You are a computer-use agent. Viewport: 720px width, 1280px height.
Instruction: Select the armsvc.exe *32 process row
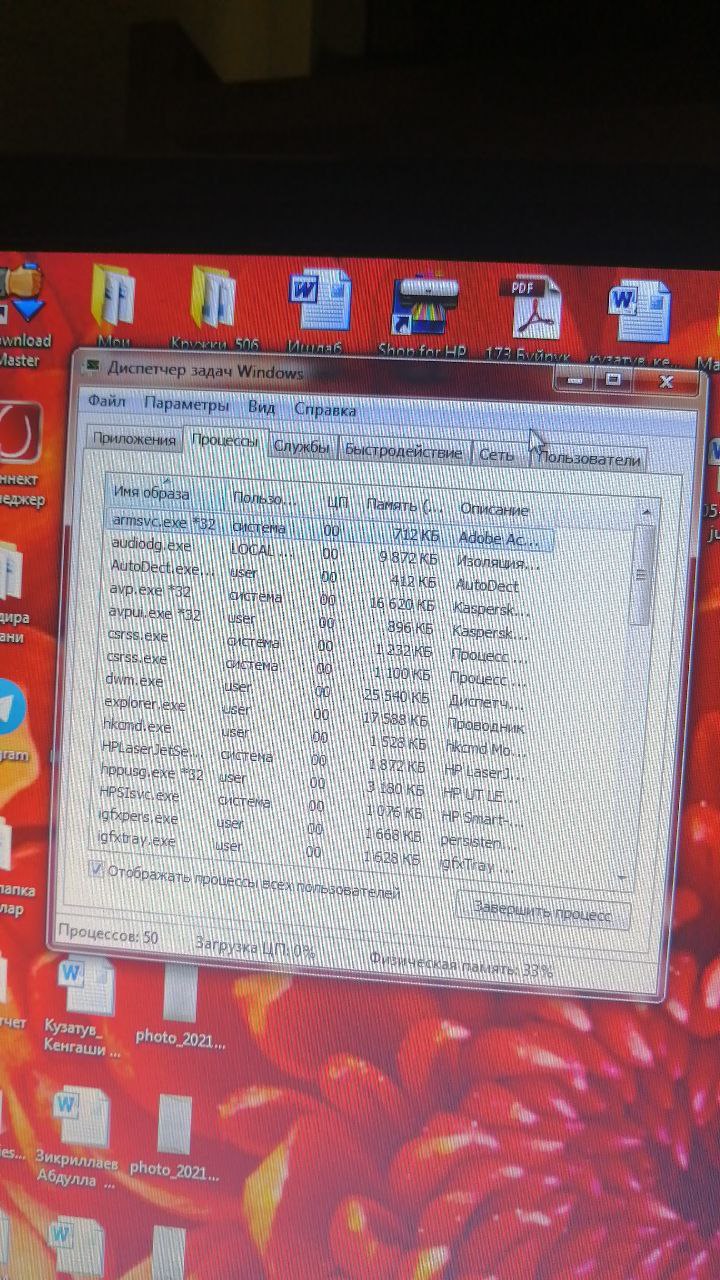pyautogui.click(x=328, y=530)
